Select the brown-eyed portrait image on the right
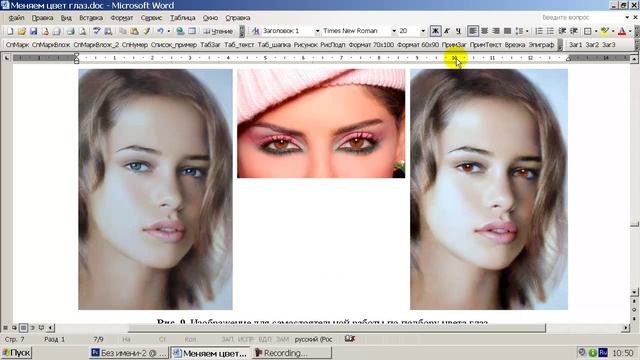Viewport: 640px width, 360px height. (x=489, y=189)
